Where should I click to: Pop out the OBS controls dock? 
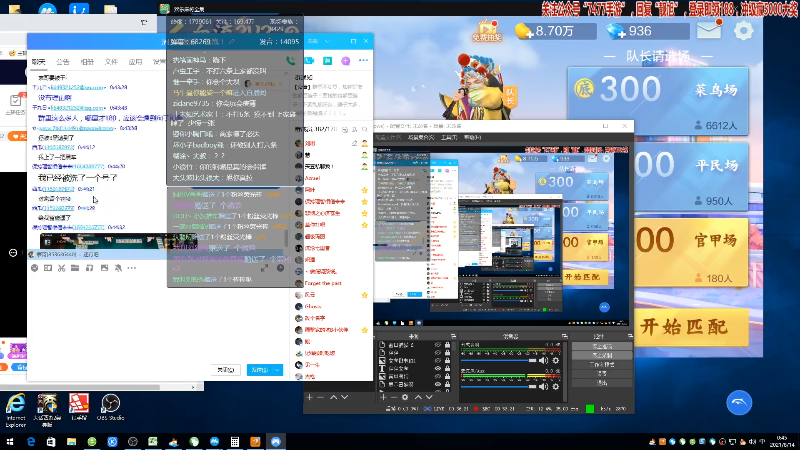[x=630, y=336]
